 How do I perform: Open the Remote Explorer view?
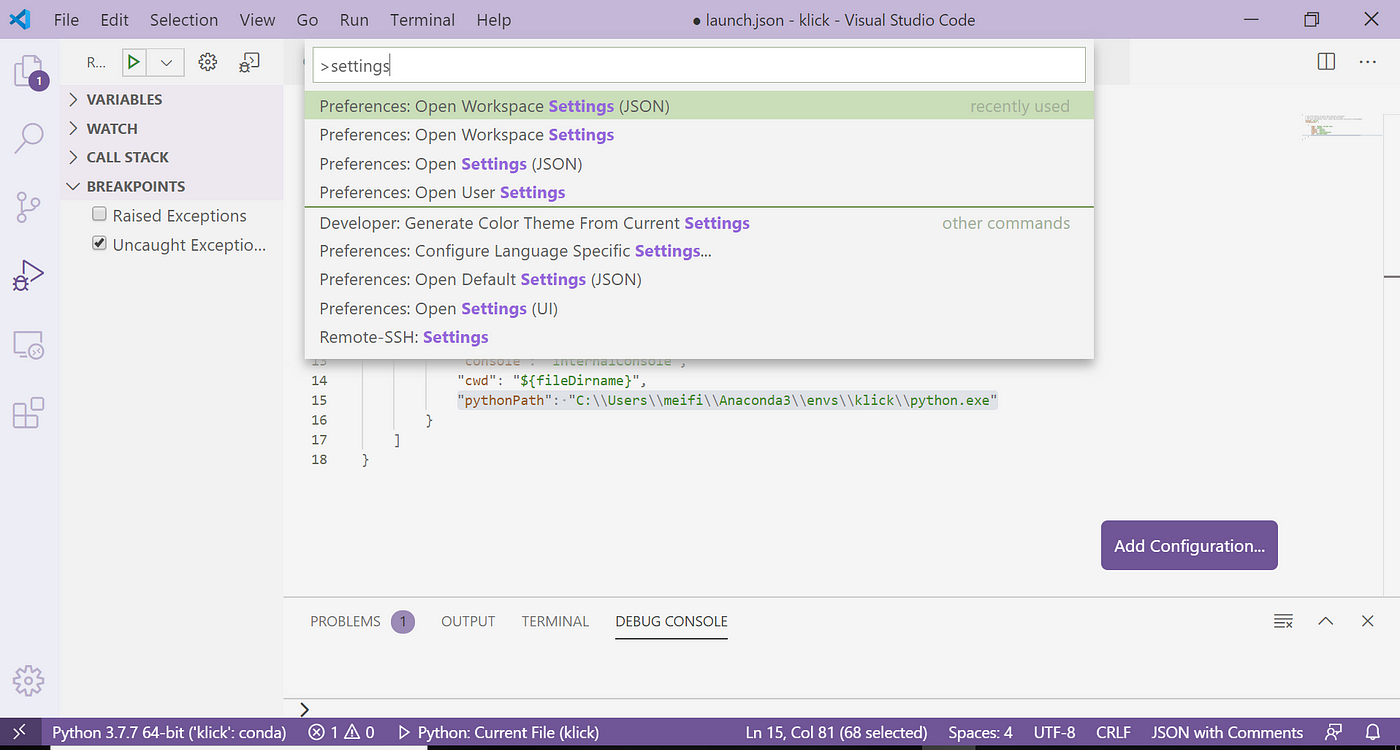[28, 345]
